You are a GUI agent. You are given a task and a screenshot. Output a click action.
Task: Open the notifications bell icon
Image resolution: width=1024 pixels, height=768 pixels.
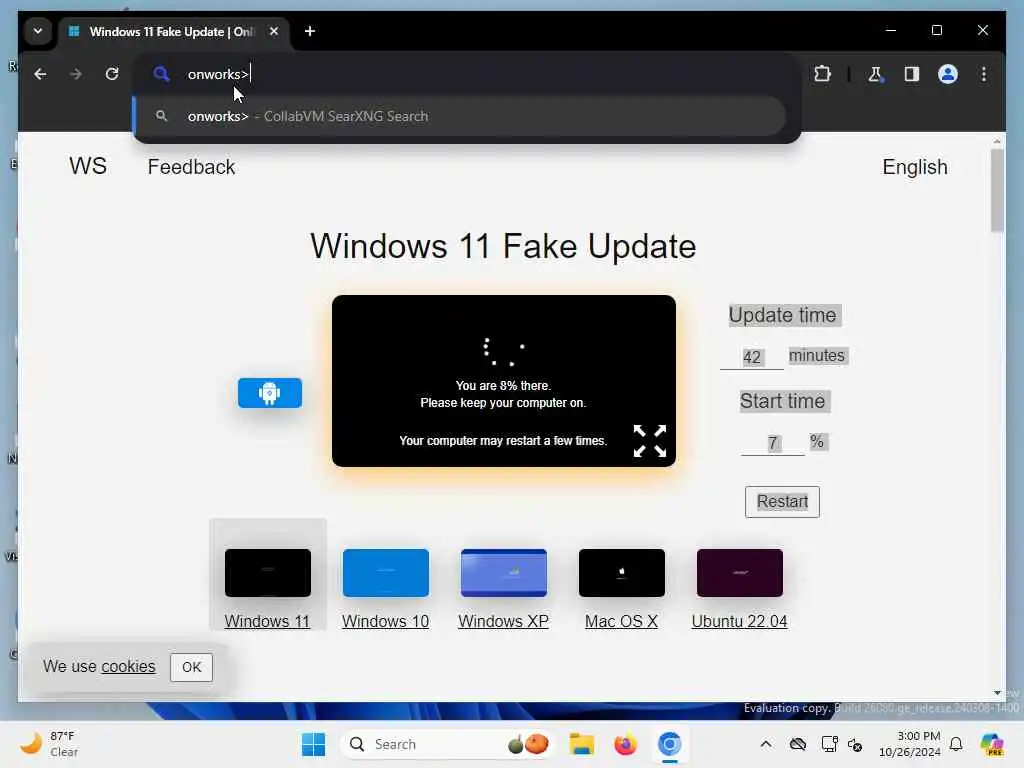pos(956,744)
